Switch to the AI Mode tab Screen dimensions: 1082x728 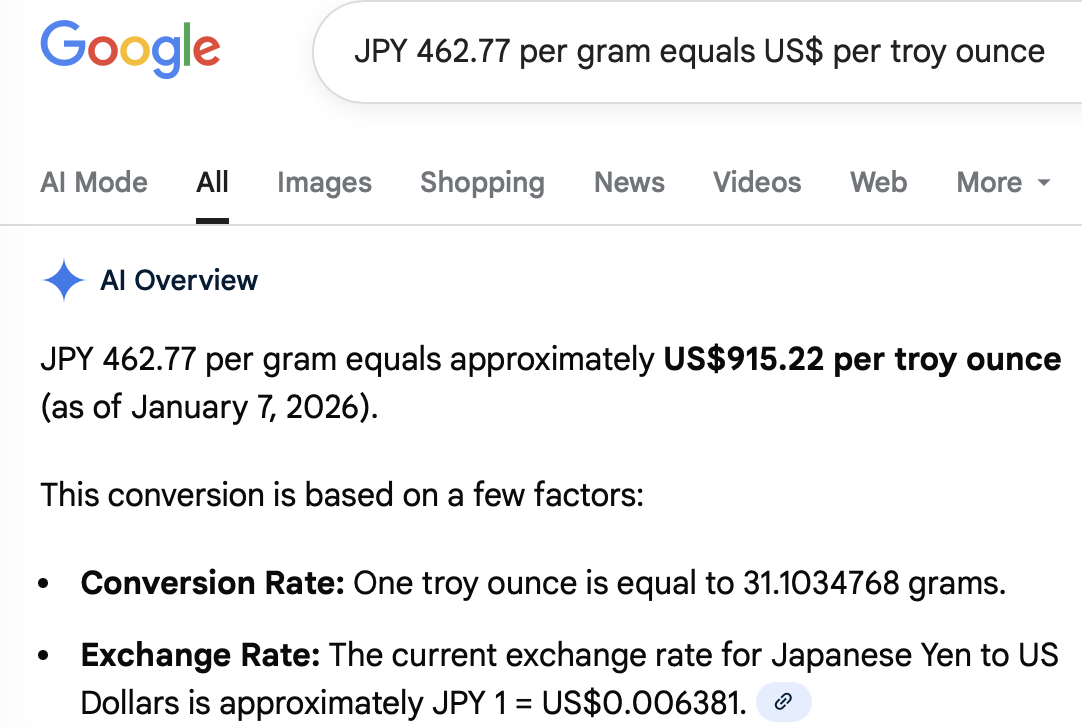[94, 183]
